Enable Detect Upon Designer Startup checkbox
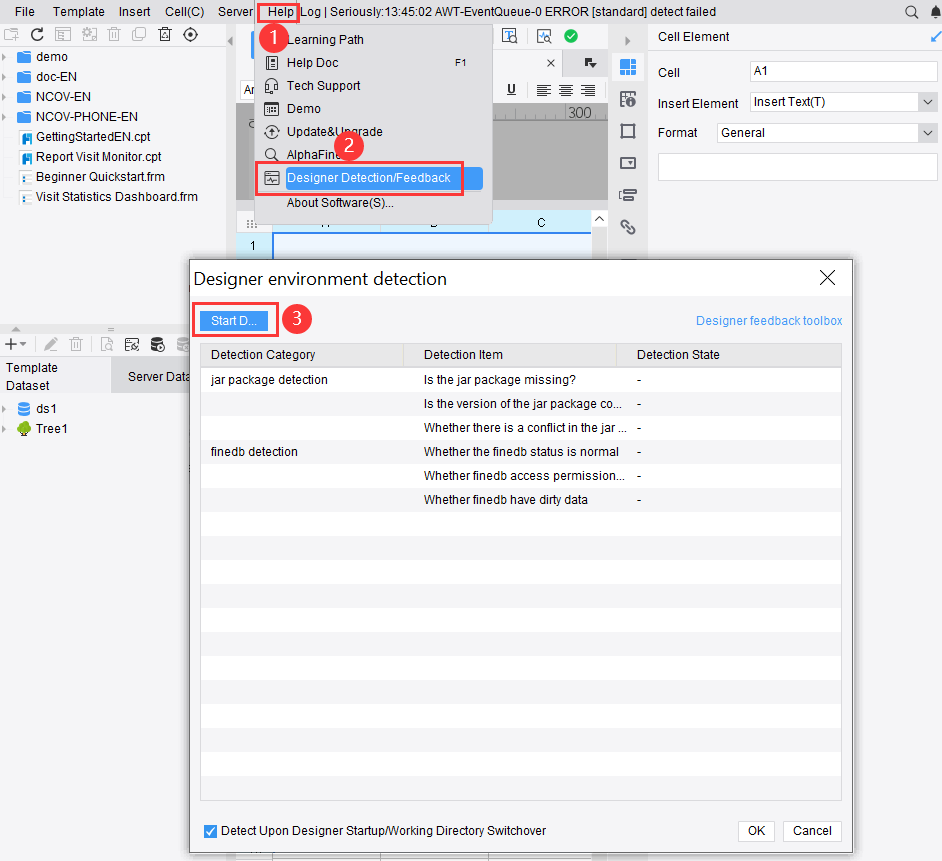Image resolution: width=942 pixels, height=861 pixels. (x=210, y=831)
